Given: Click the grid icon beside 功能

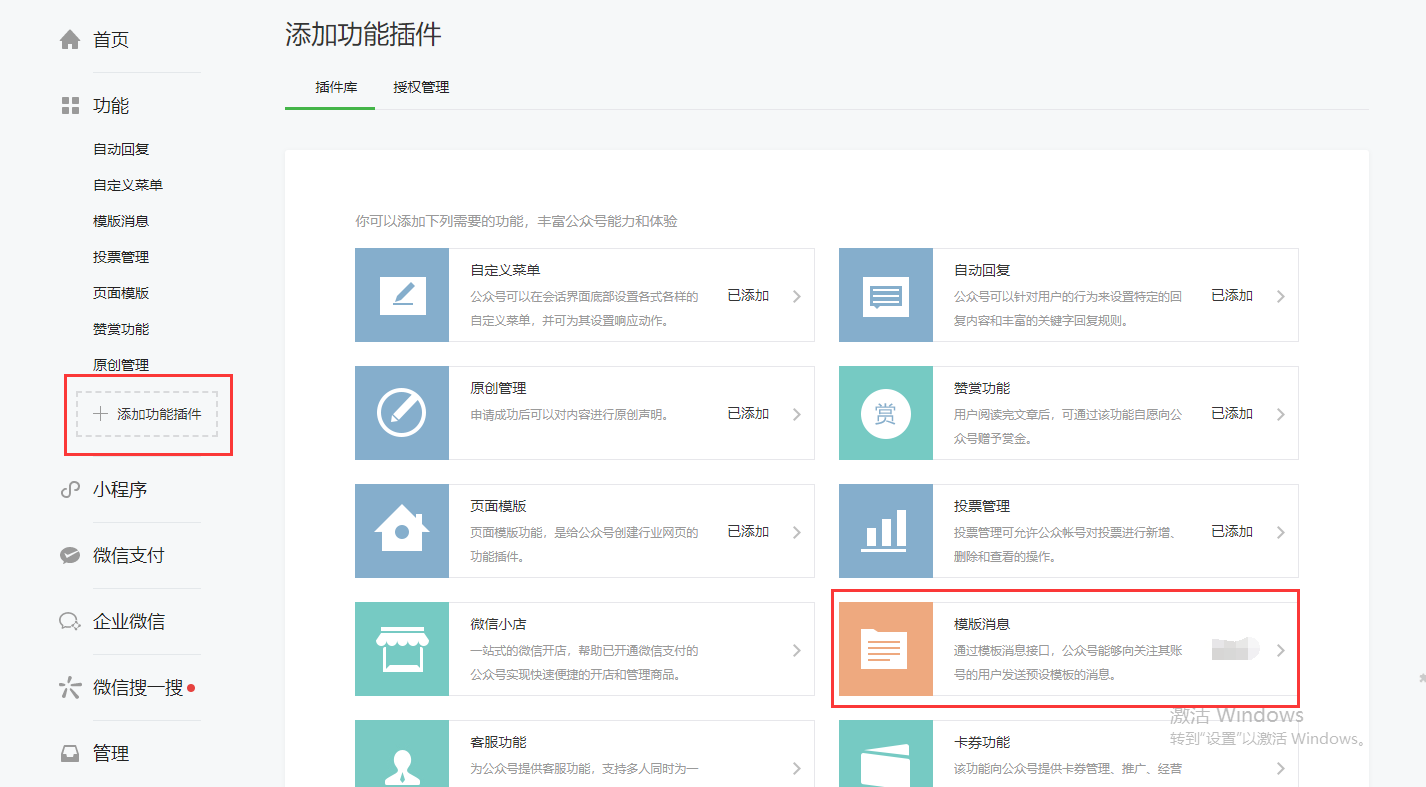Looking at the screenshot, I should (x=70, y=106).
